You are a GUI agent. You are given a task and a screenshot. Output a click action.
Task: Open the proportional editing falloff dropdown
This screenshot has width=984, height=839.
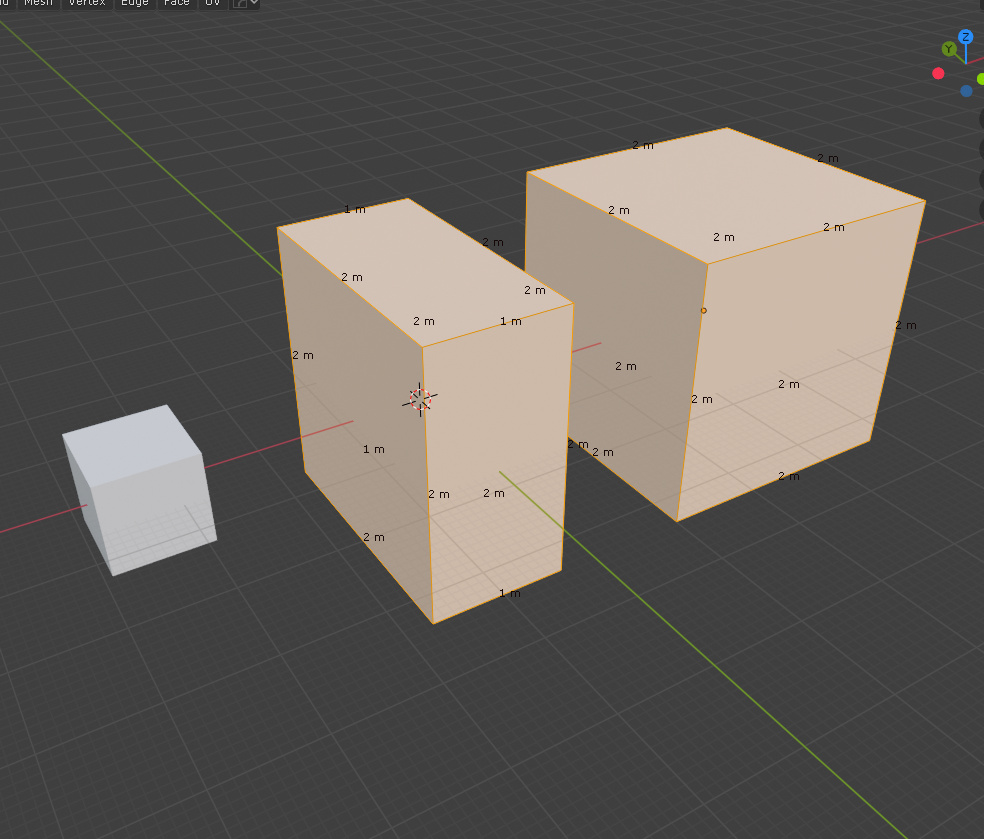tap(253, 4)
